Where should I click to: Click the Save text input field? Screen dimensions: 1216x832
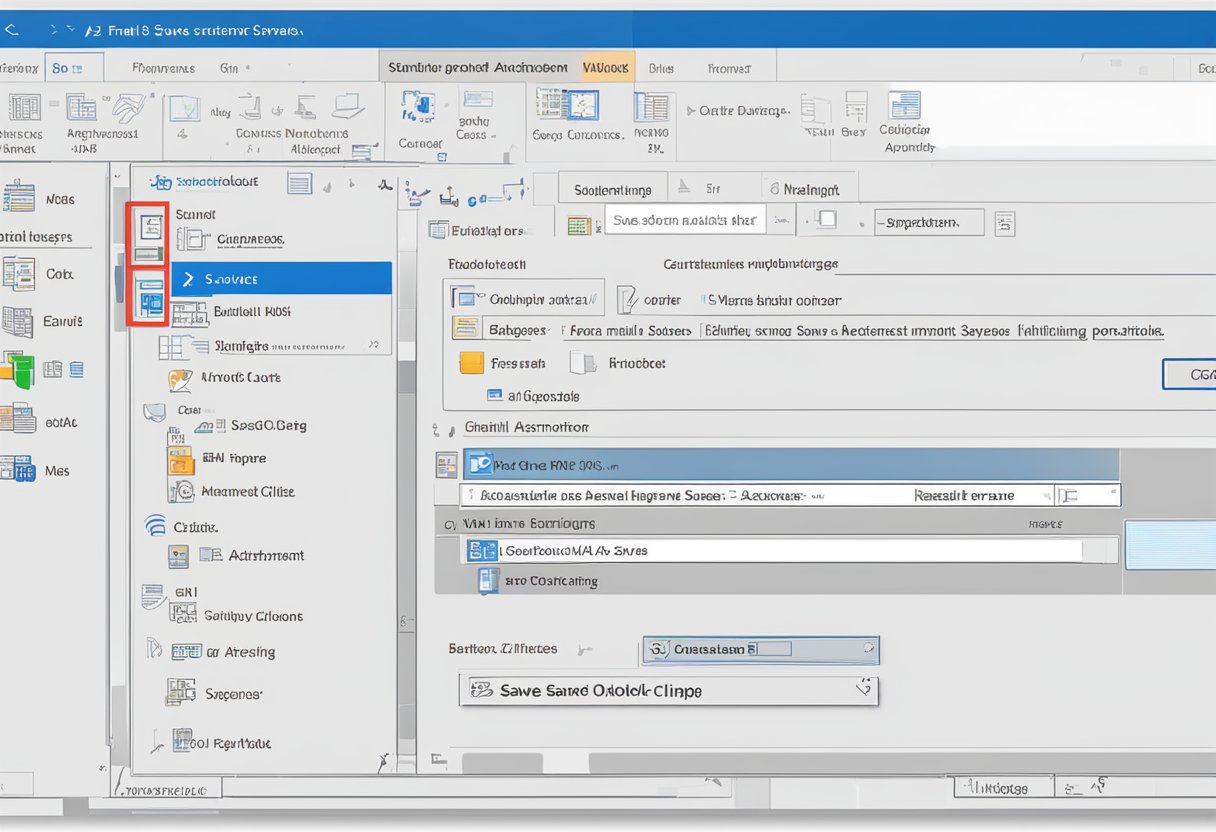click(x=684, y=221)
